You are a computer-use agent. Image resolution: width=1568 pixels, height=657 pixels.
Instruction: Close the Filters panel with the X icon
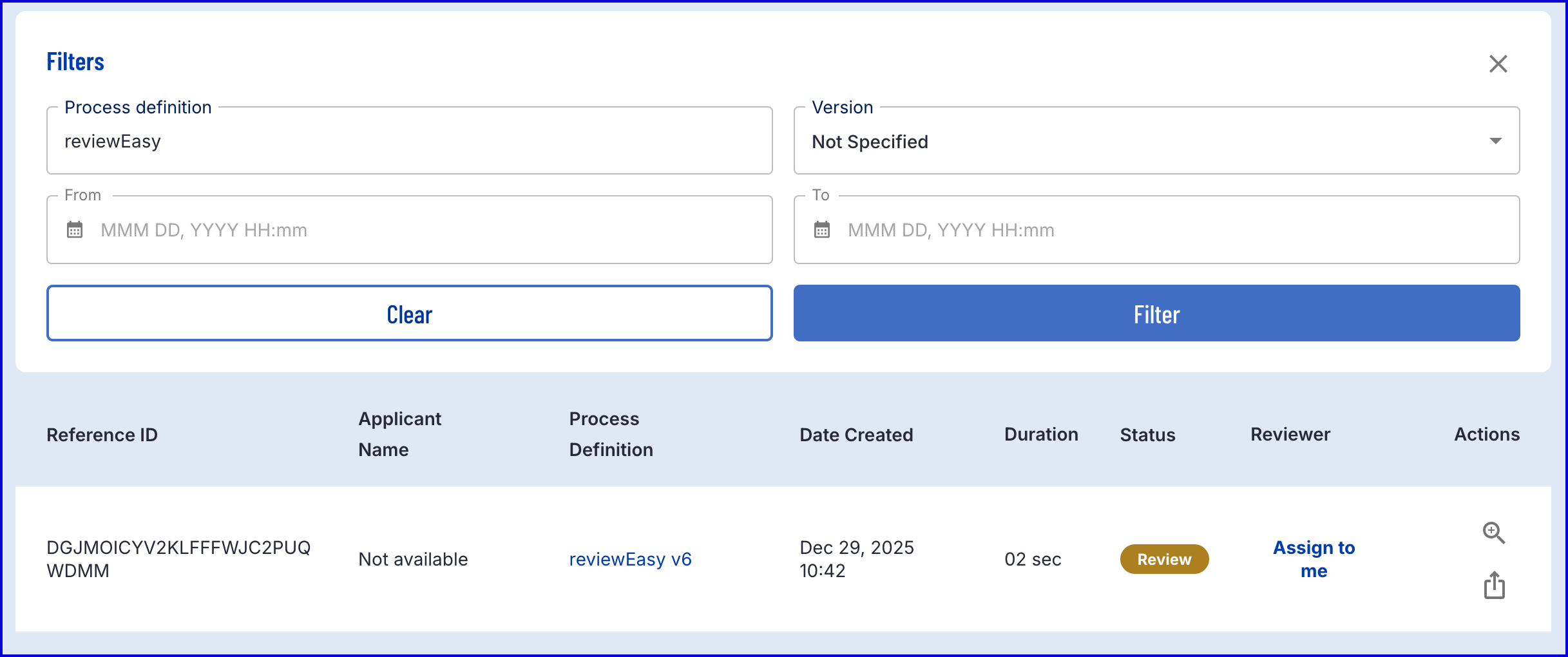click(x=1498, y=64)
